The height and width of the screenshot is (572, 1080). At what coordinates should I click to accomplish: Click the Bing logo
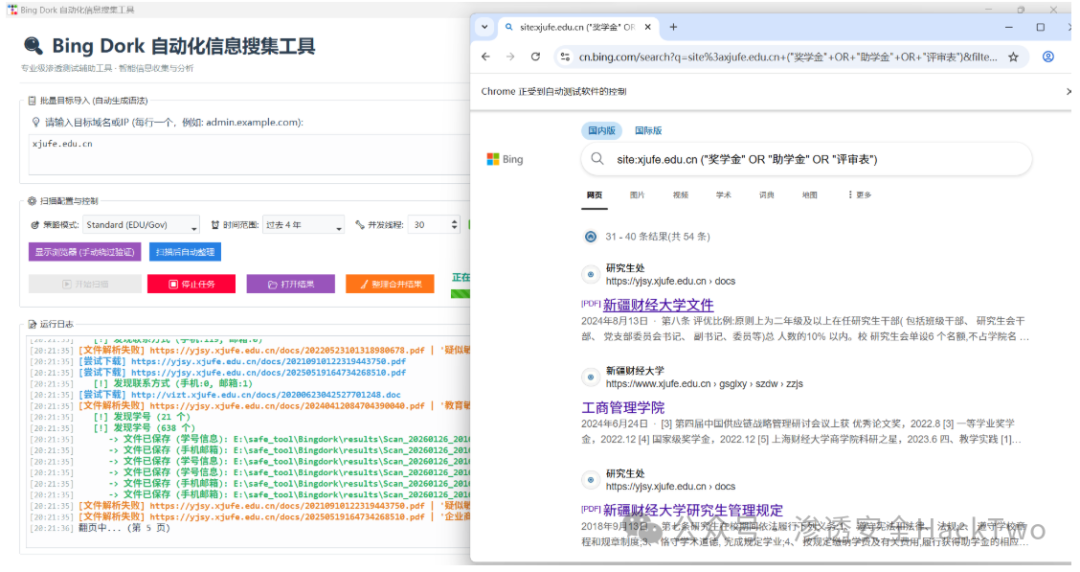[505, 159]
